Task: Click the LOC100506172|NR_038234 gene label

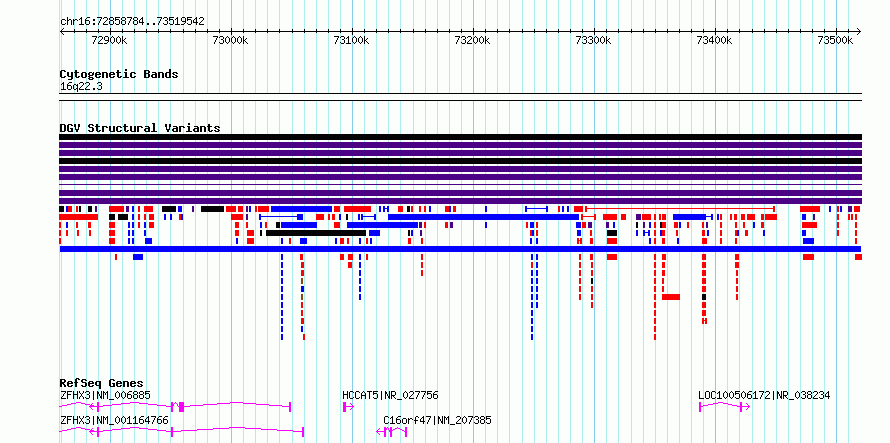Action: point(764,395)
